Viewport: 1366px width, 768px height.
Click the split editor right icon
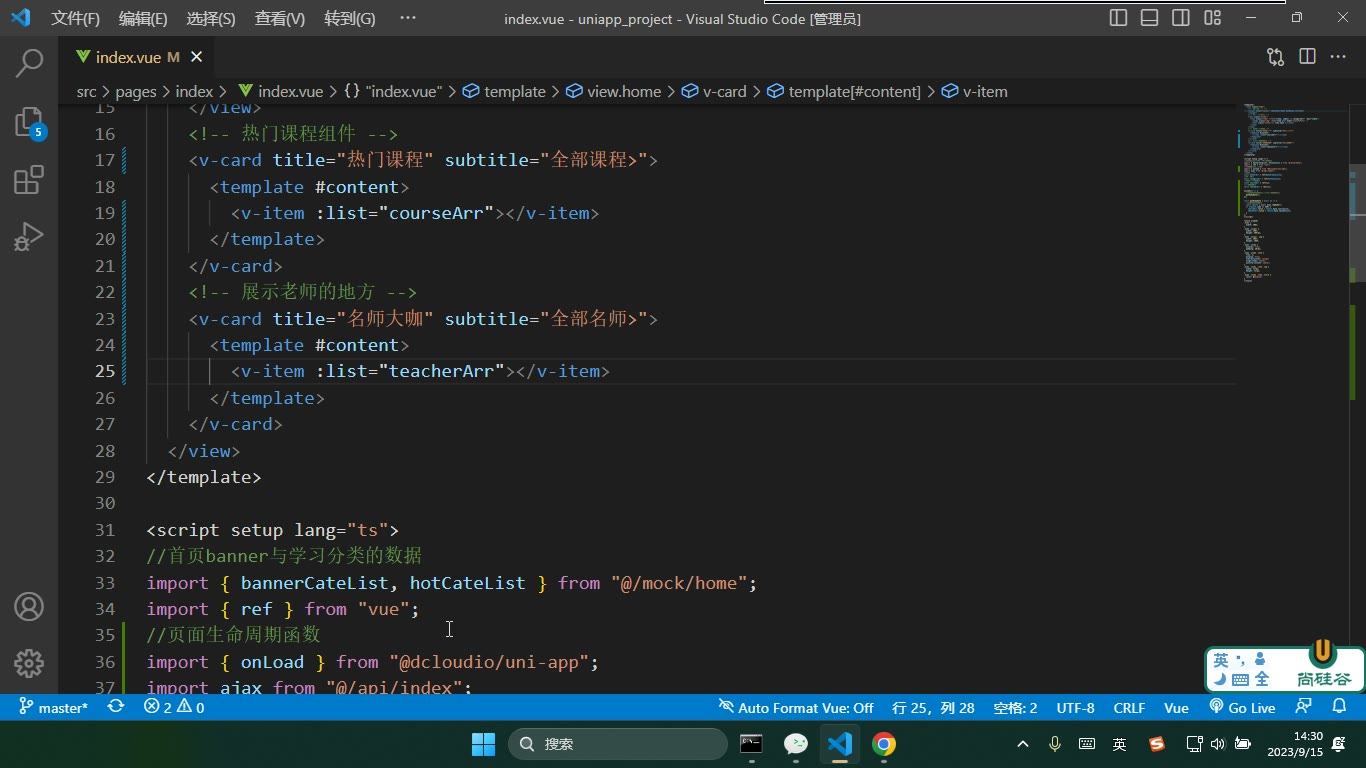pyautogui.click(x=1307, y=57)
